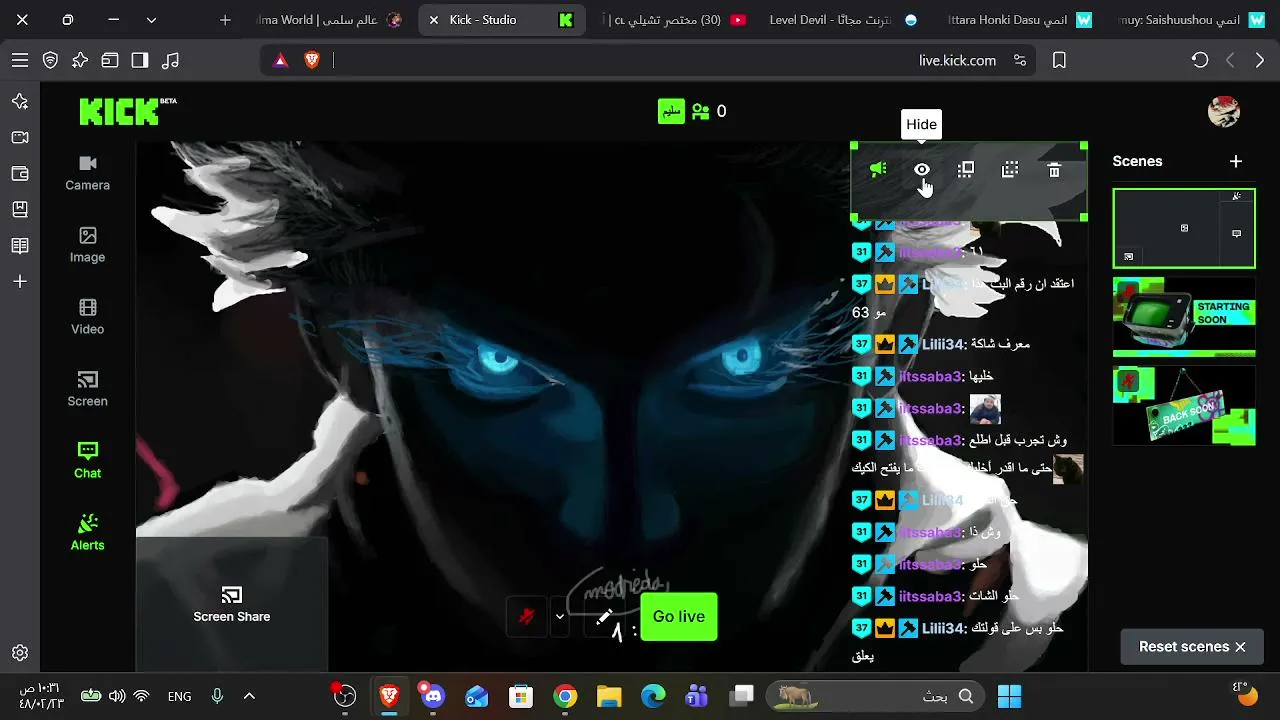Switch to the YouTube tab with 30 notifications
The height and width of the screenshot is (720, 1280).
676,20
